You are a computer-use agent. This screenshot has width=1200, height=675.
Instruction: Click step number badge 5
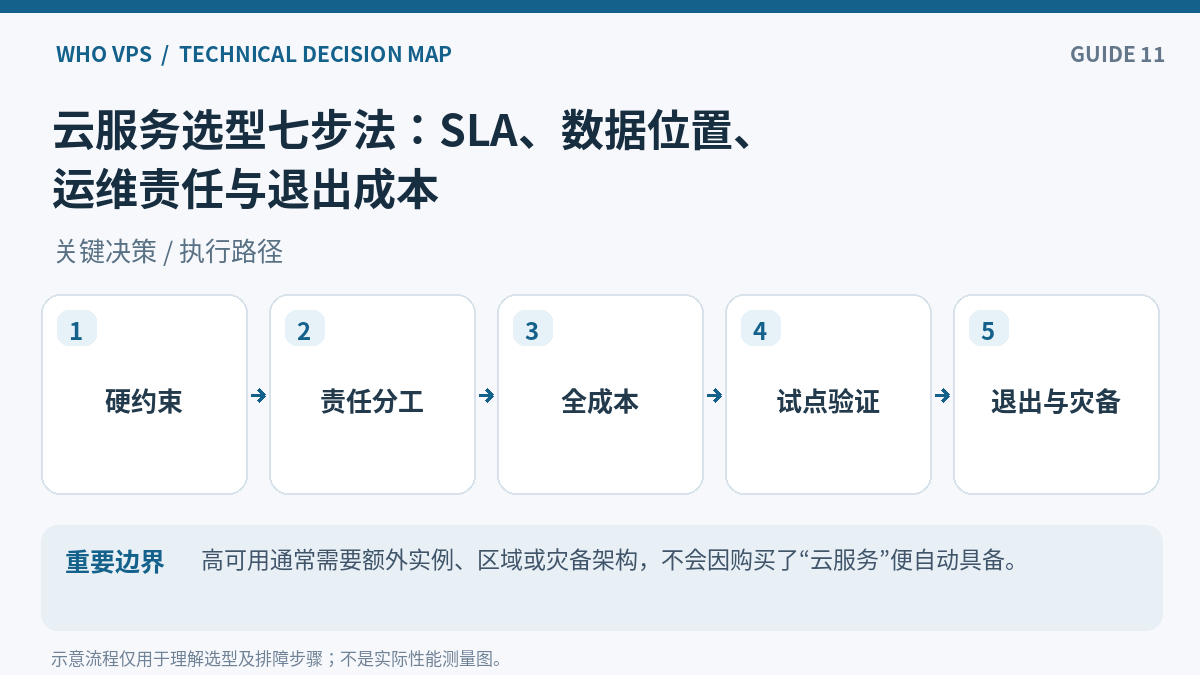(x=989, y=329)
